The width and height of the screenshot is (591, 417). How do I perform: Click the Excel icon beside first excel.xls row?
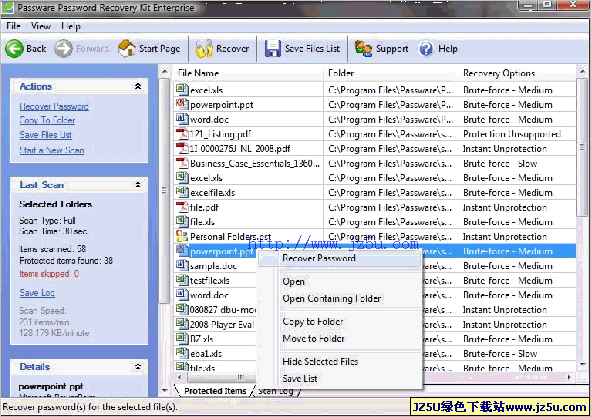(x=182, y=89)
